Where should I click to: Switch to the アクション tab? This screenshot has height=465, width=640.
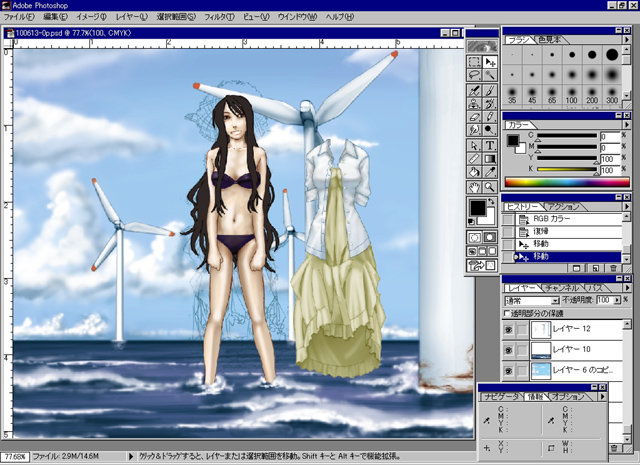[562, 207]
